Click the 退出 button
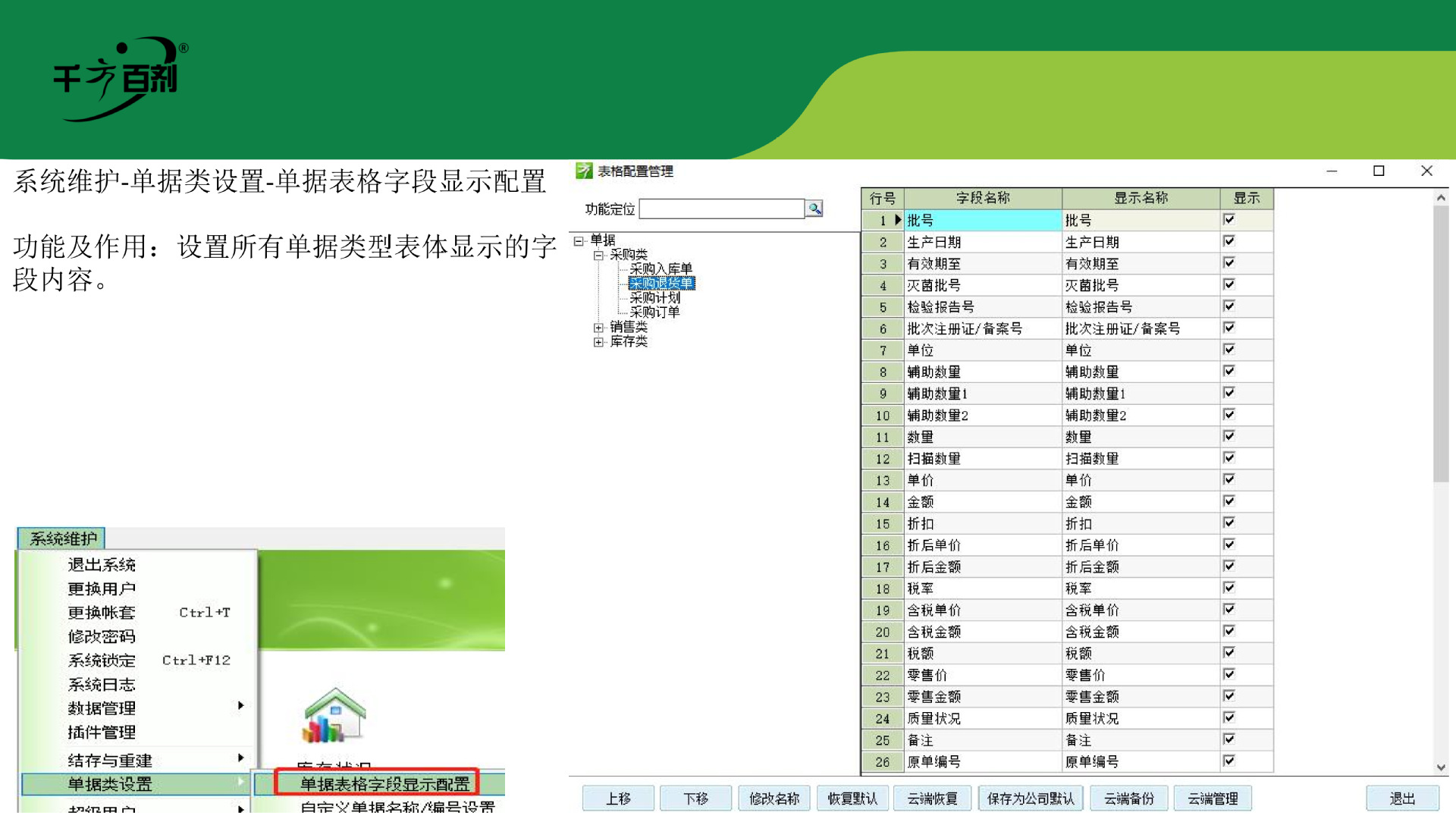Image resolution: width=1456 pixels, height=819 pixels. (1404, 798)
